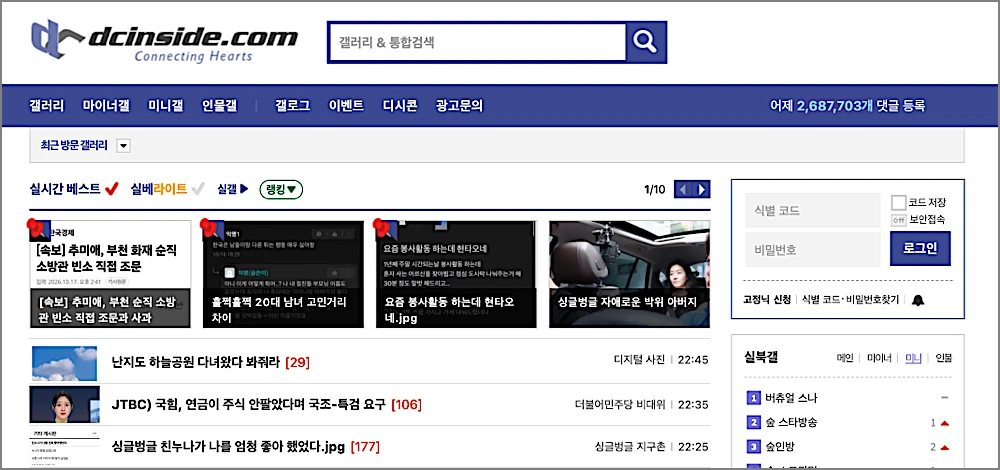Expand the 최근 방문 갤러리 dropdown
1000x470 pixels.
click(x=124, y=145)
